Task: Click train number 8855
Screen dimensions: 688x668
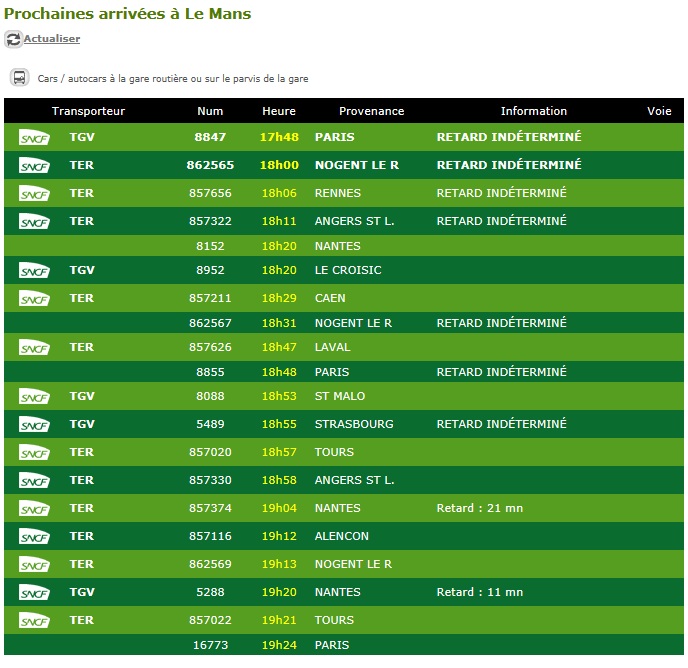Action: (210, 372)
